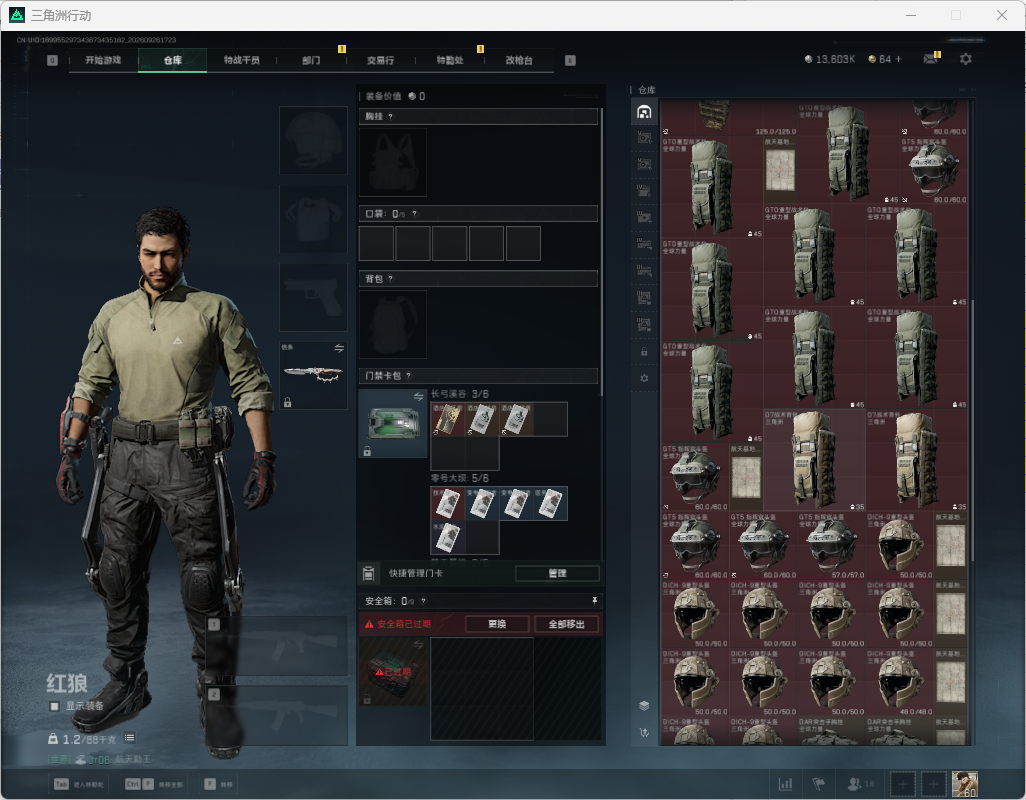Switch to the 特战干员 tab
The width and height of the screenshot is (1026, 800).
tap(241, 60)
